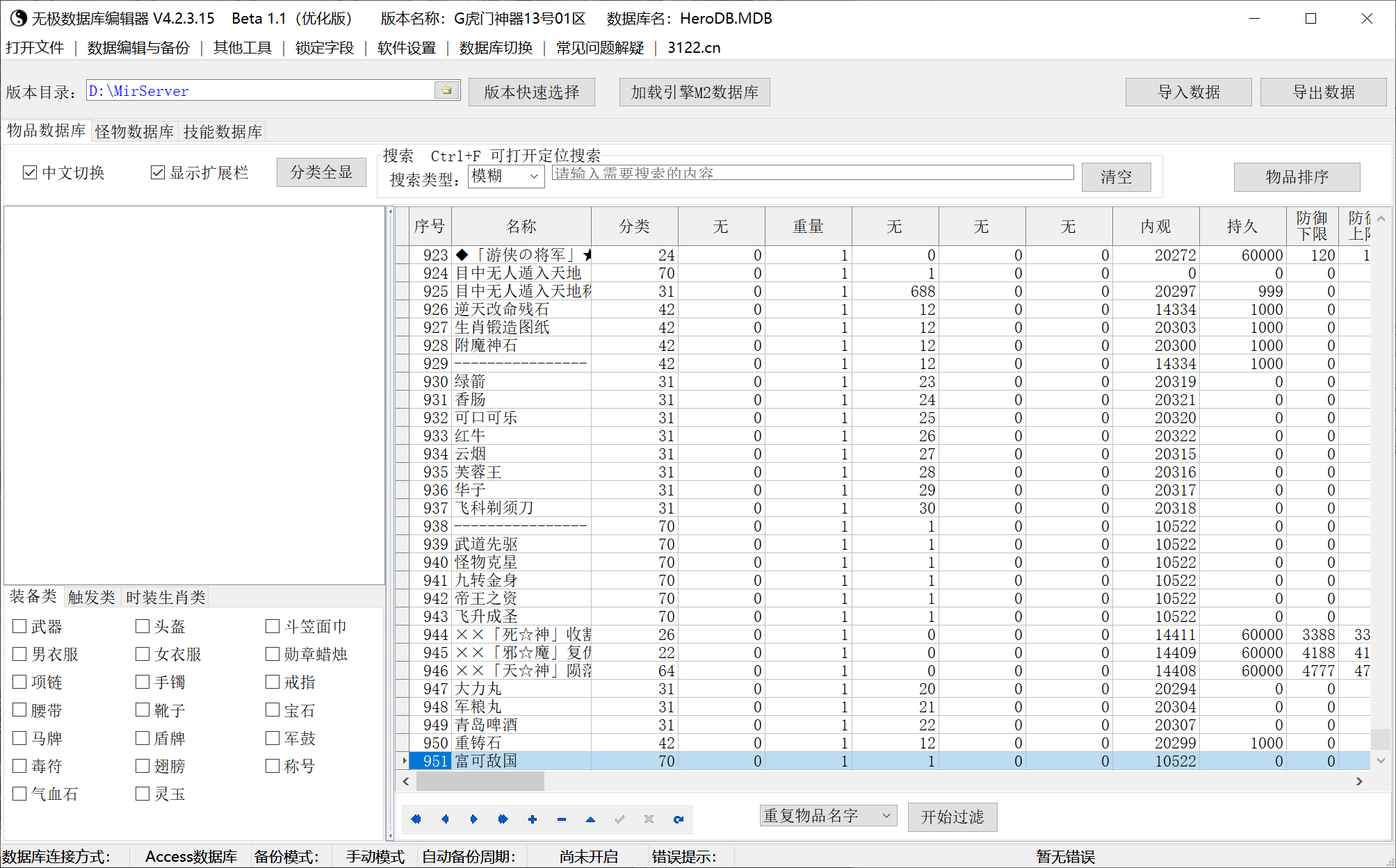Screen dimensions: 1396x868
Task: Click the 物品排序 button
Action: [x=1297, y=177]
